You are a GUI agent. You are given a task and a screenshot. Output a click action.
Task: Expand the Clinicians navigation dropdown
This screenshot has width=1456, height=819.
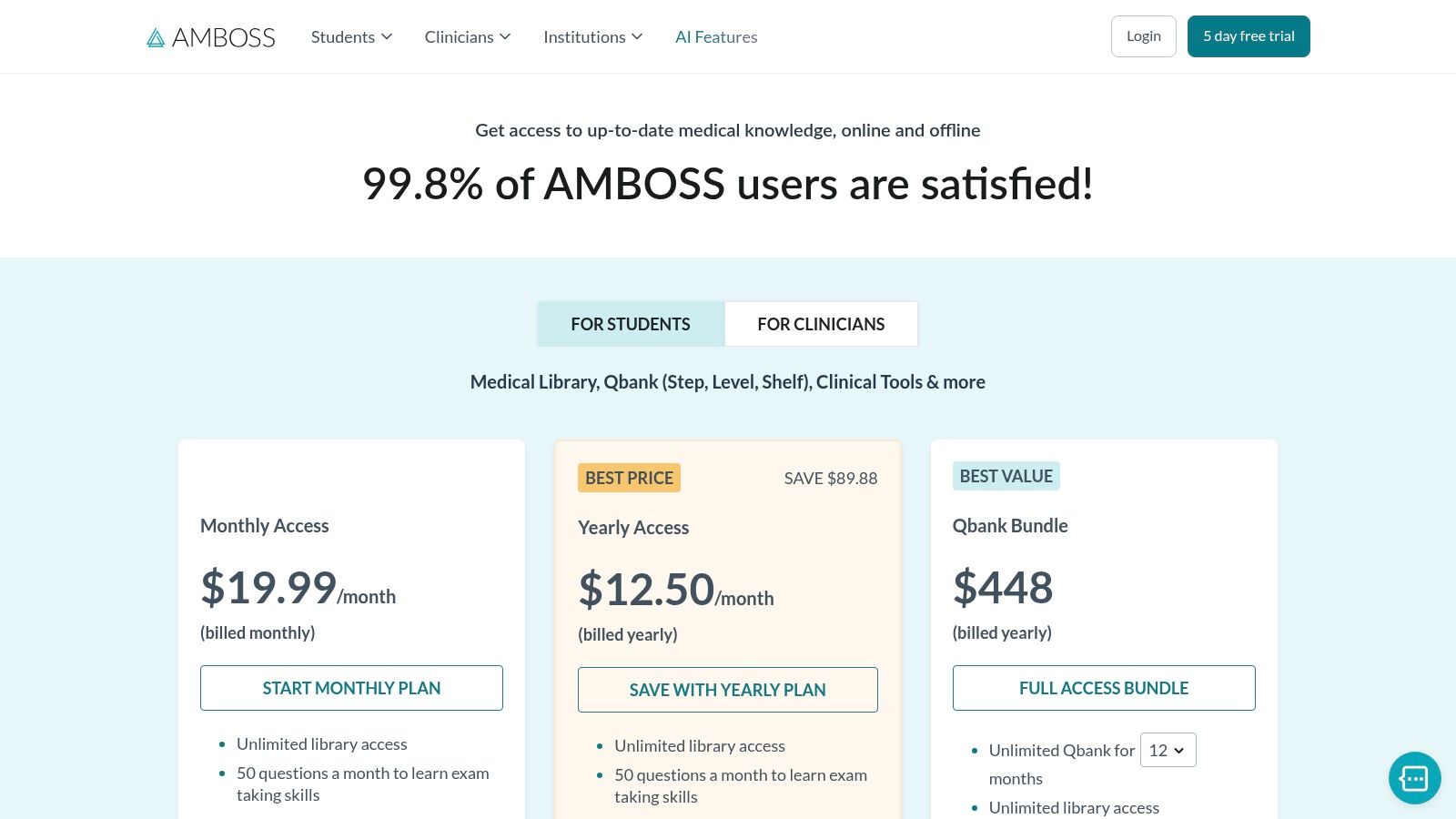[x=467, y=36]
